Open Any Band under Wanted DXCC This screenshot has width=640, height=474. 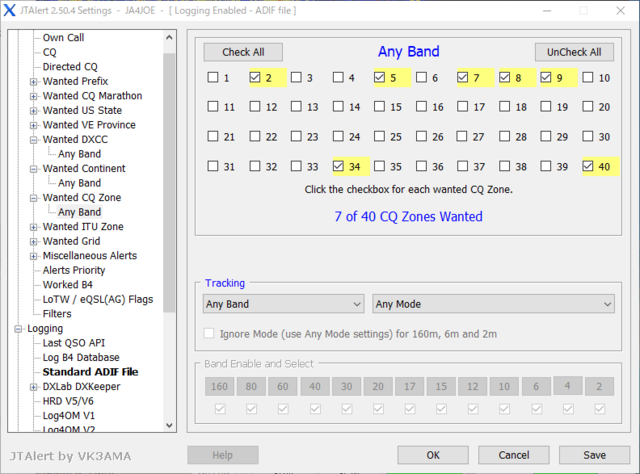click(x=80, y=154)
